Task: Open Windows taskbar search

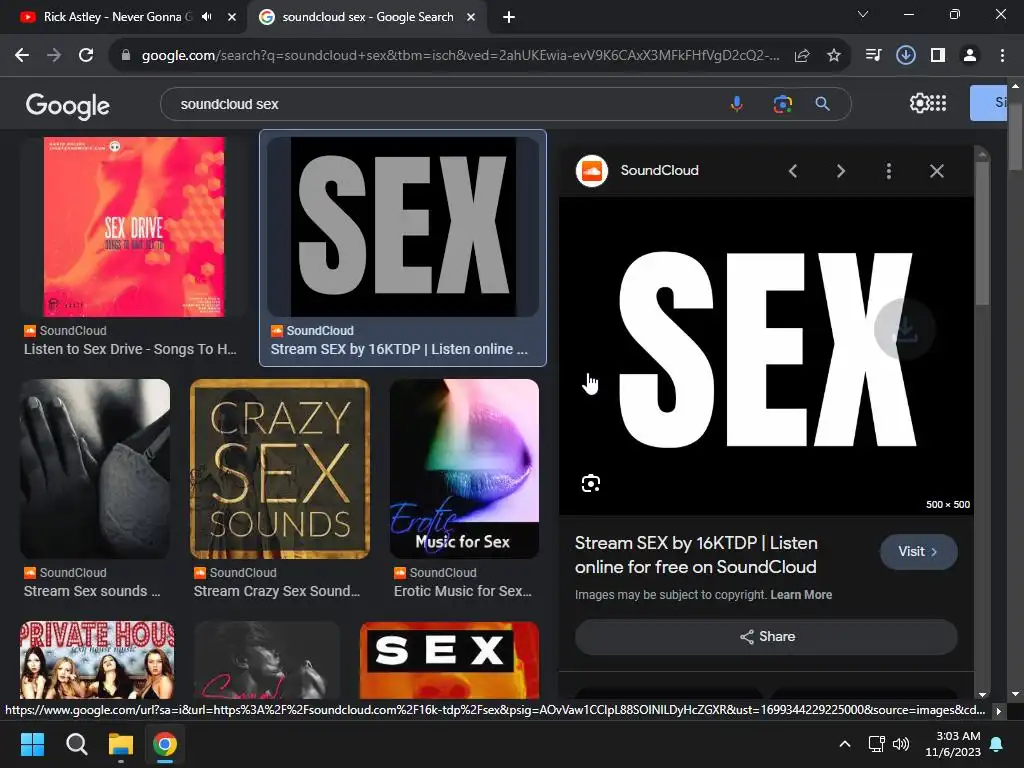Action: pos(76,744)
